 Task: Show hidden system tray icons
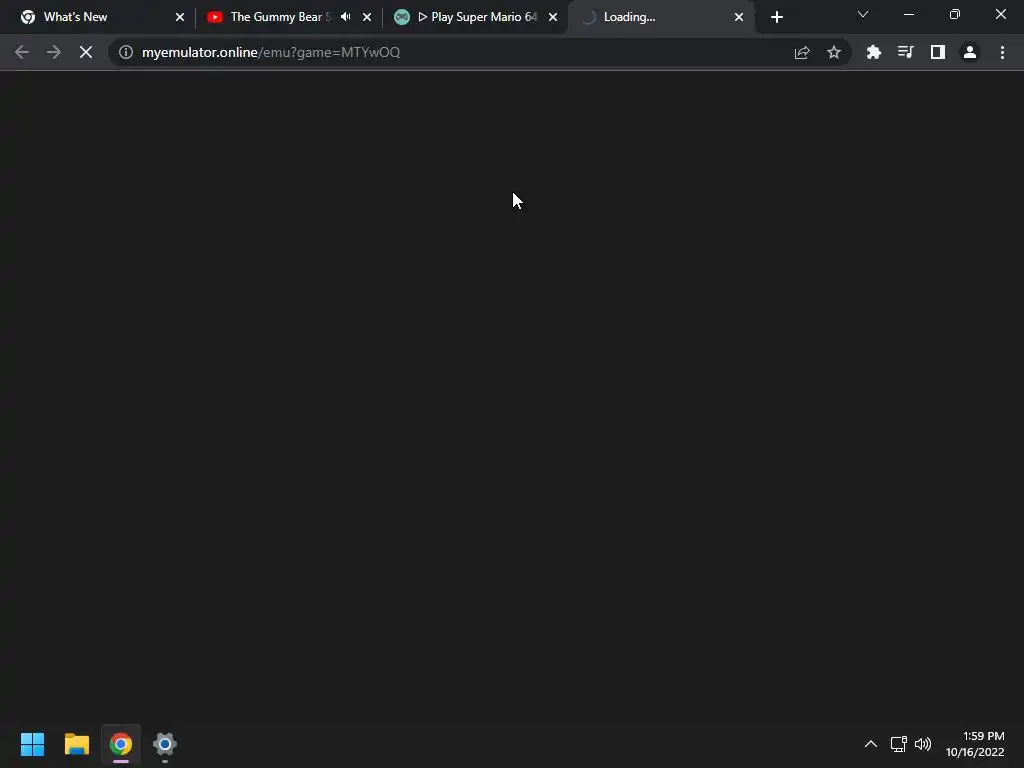coord(871,744)
